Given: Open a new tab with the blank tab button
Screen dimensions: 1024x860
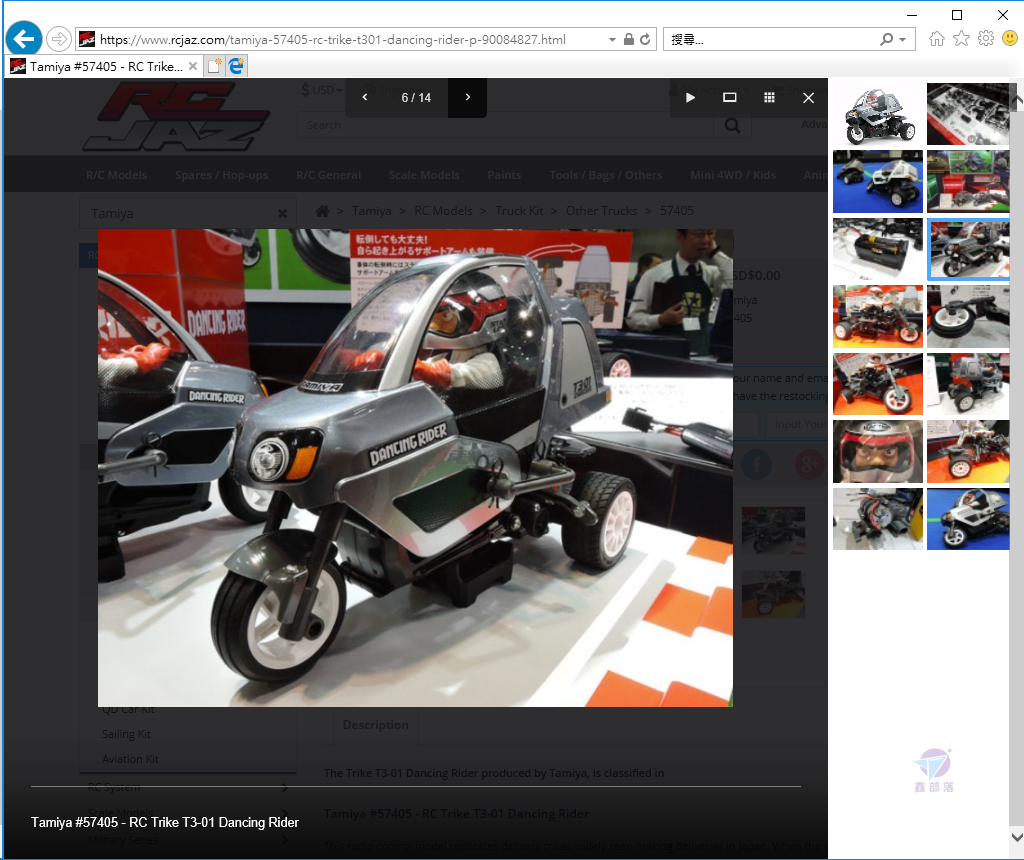Looking at the screenshot, I should click(214, 66).
